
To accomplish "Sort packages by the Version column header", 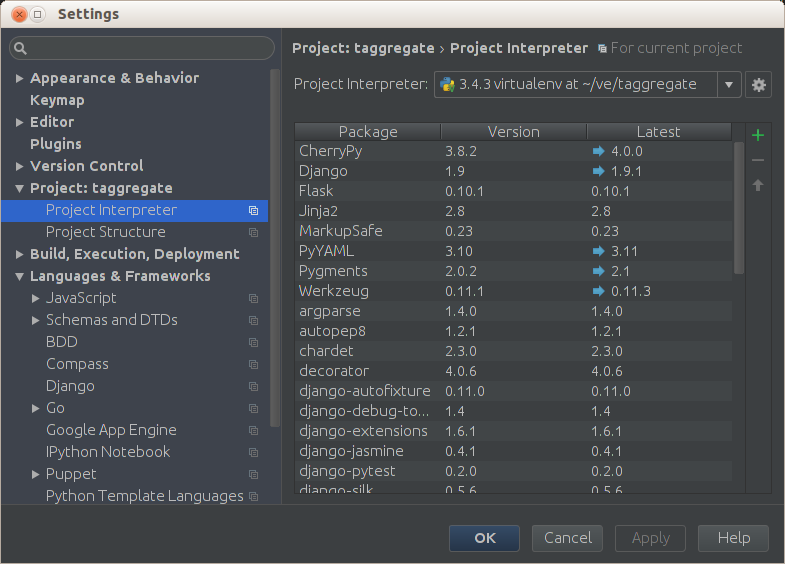I will pos(513,132).
